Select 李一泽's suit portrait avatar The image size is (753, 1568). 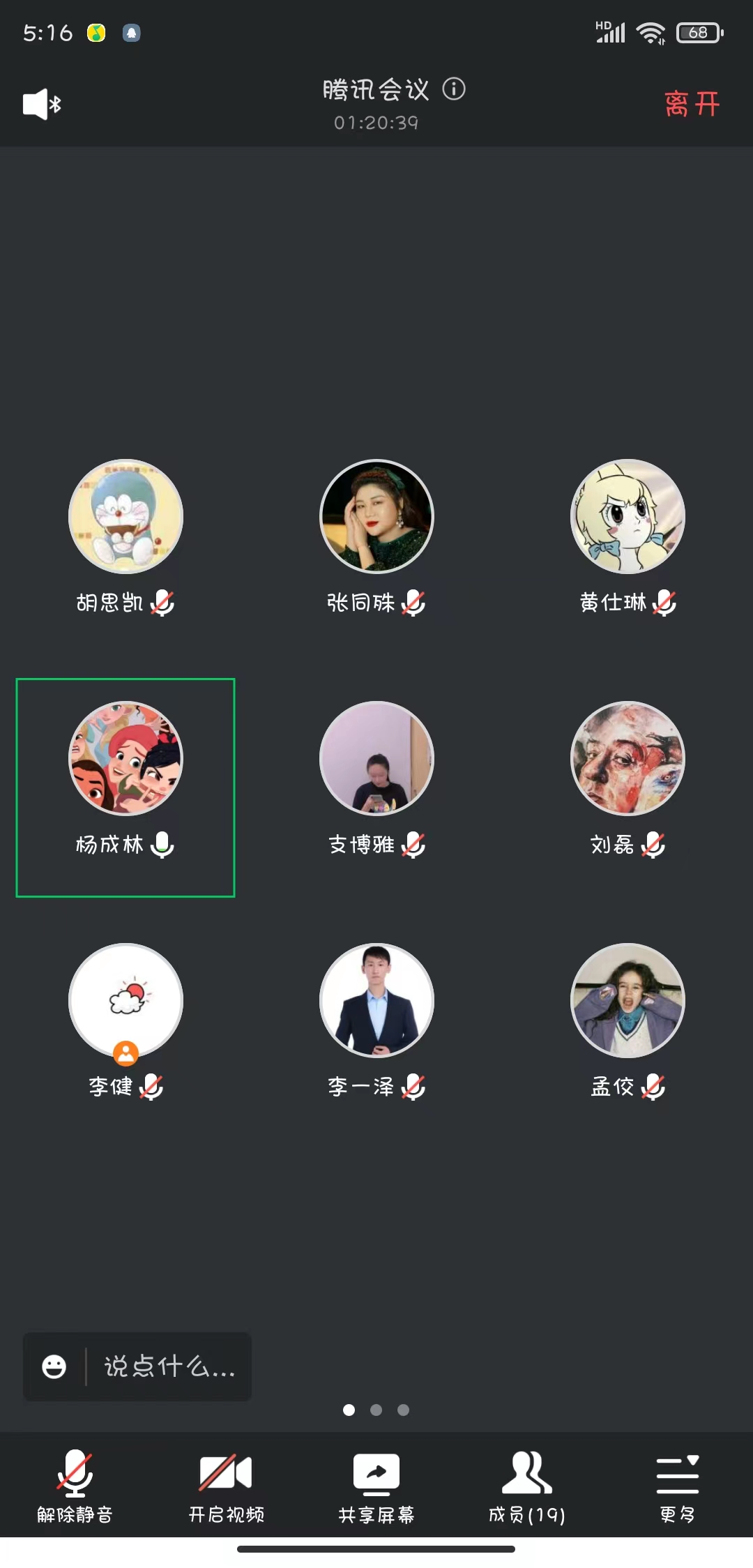376,1000
